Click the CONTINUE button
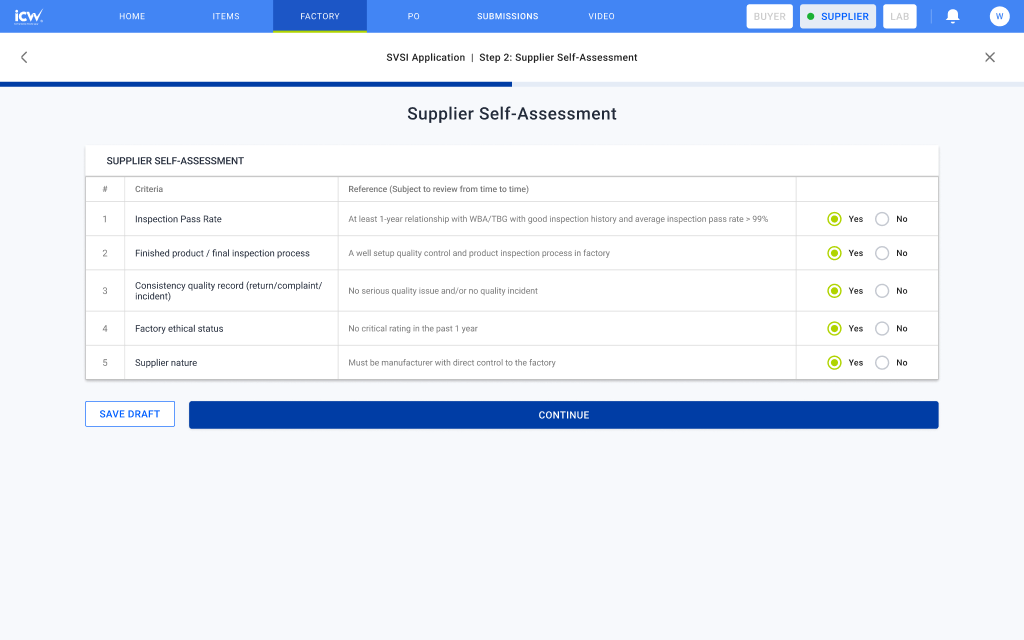 [564, 415]
